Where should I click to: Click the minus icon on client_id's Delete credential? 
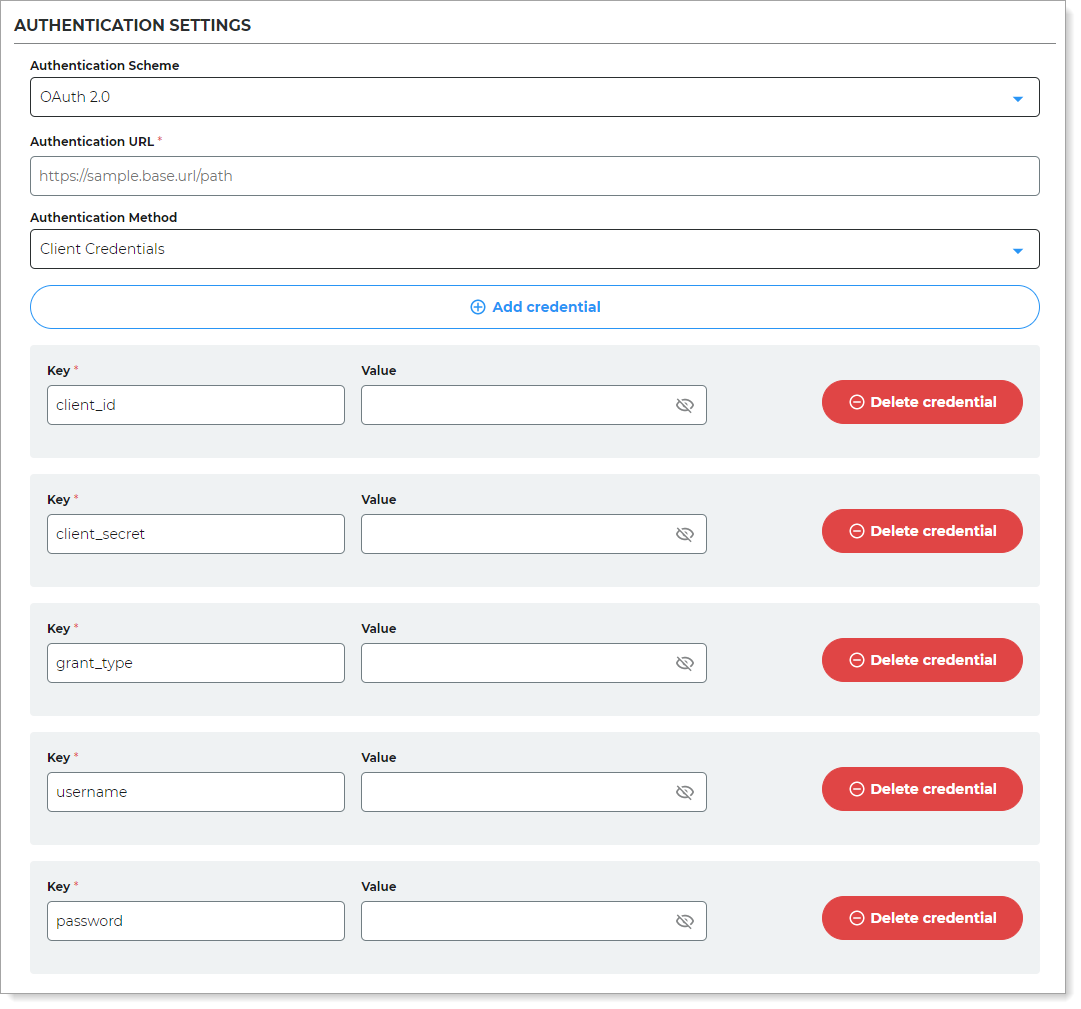click(x=857, y=402)
